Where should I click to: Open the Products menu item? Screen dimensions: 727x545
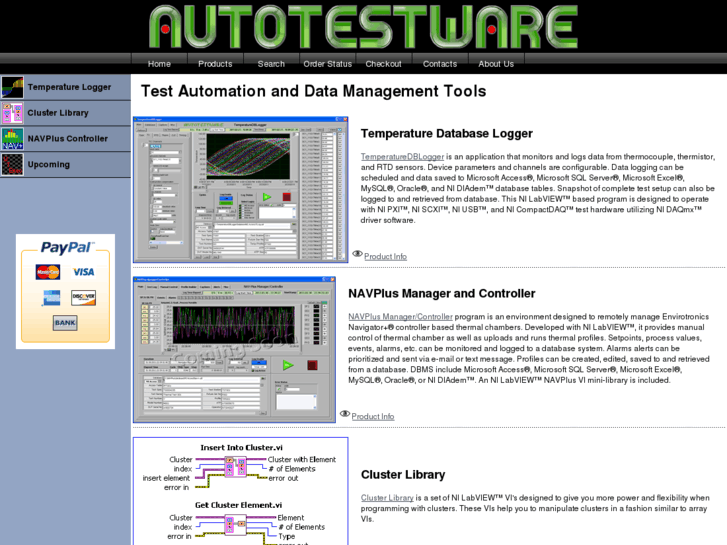click(215, 64)
